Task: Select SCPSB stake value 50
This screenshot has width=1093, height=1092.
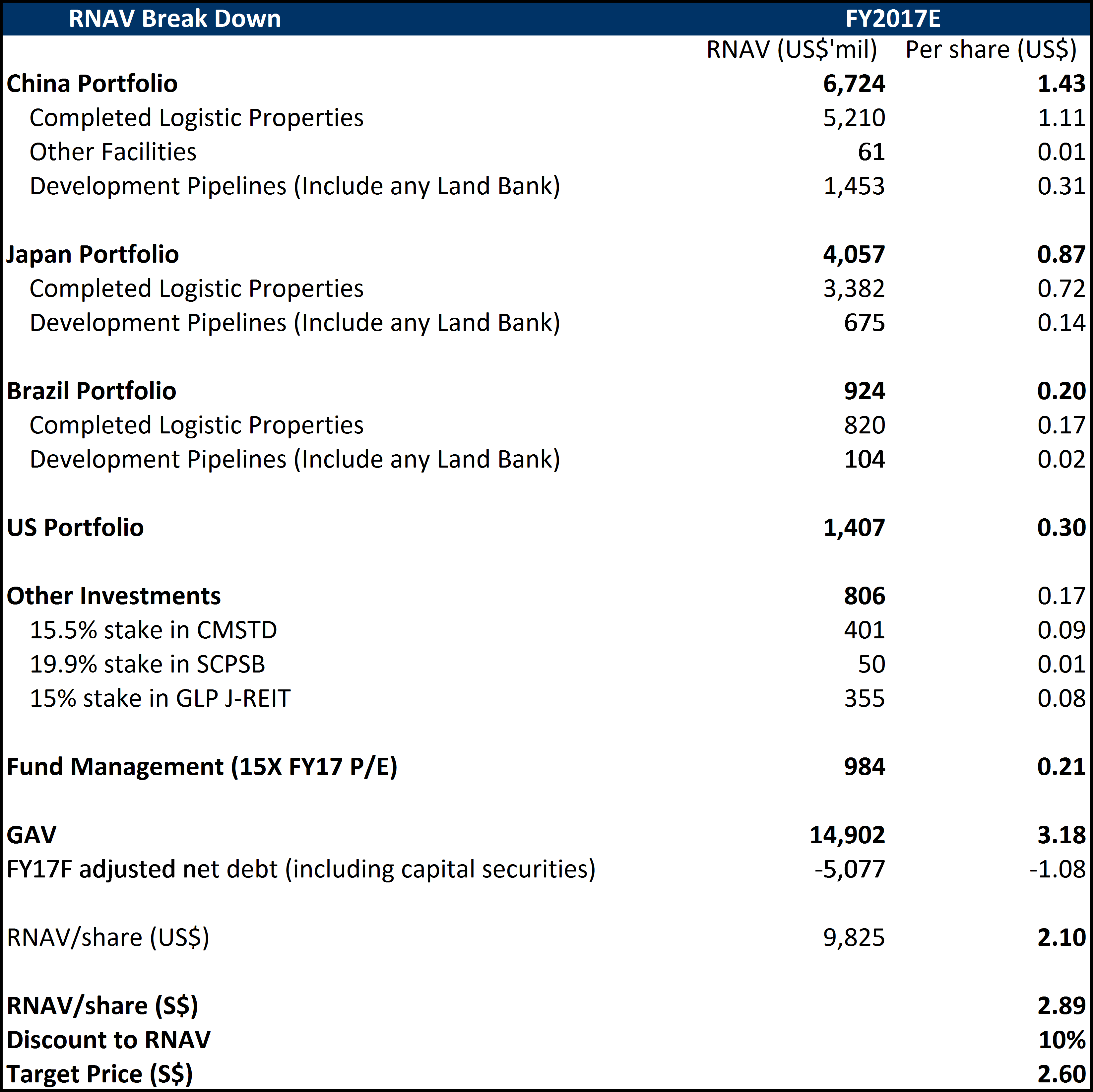Action: (x=872, y=664)
